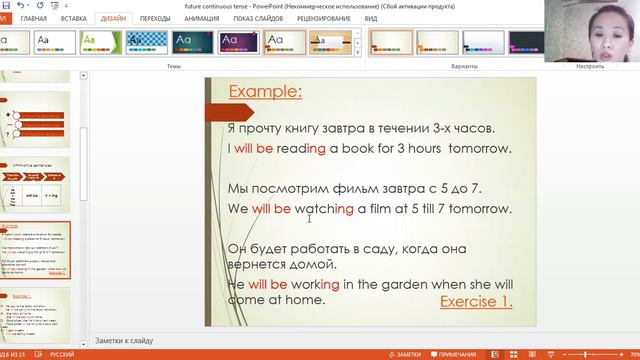Choose the dark black variant
This screenshot has width=640, height=360.
(x=527, y=42)
